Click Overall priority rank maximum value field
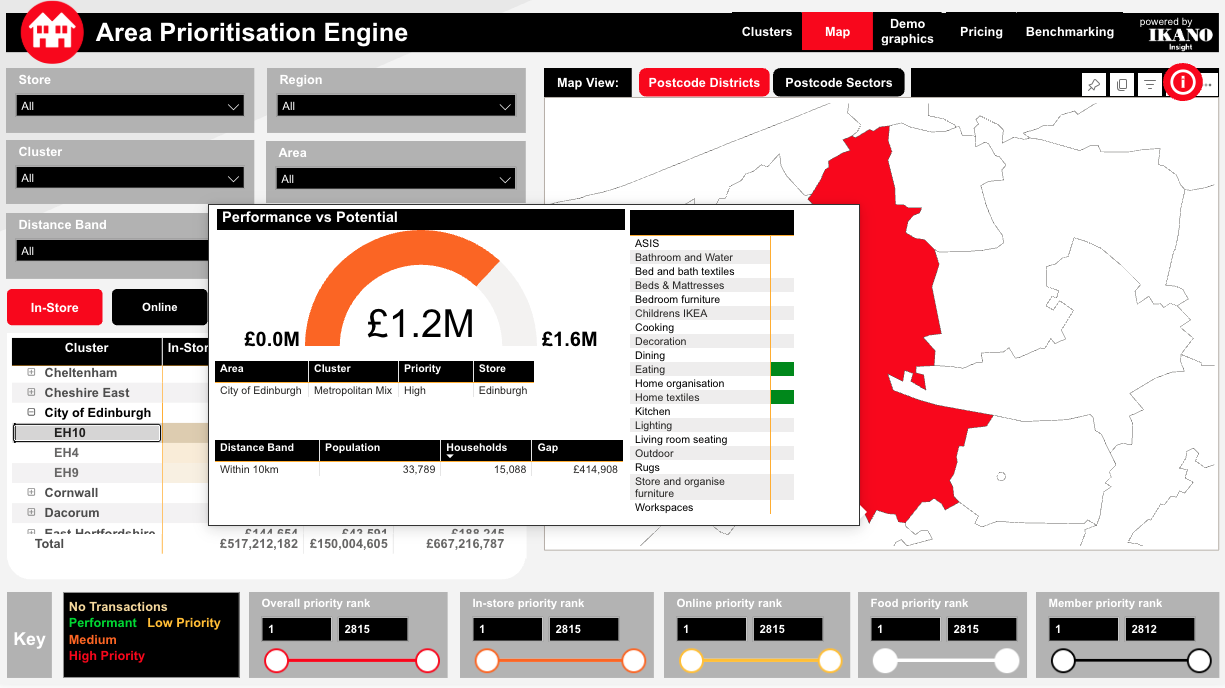The width and height of the screenshot is (1225, 688). [373, 629]
